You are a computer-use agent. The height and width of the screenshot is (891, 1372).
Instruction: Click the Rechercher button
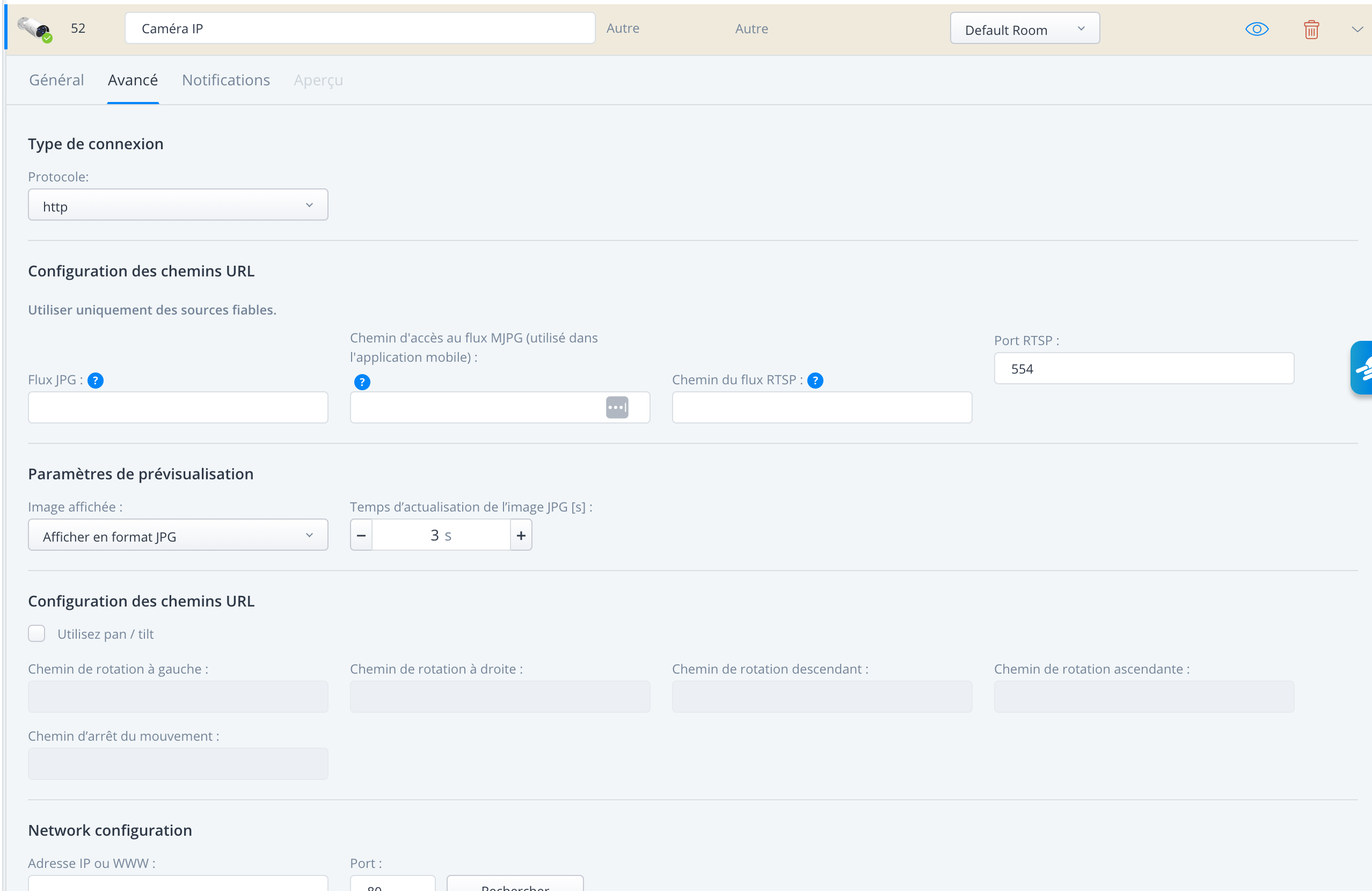click(515, 883)
